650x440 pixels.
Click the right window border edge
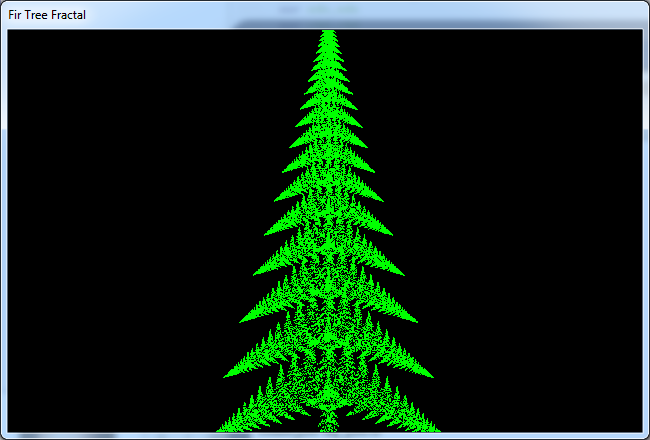point(646,230)
